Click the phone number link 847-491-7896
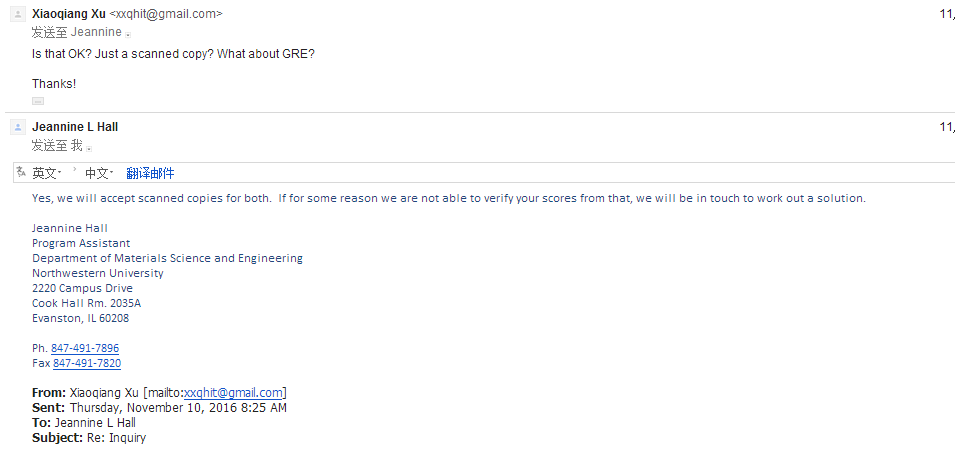The image size is (955, 450). point(85,348)
